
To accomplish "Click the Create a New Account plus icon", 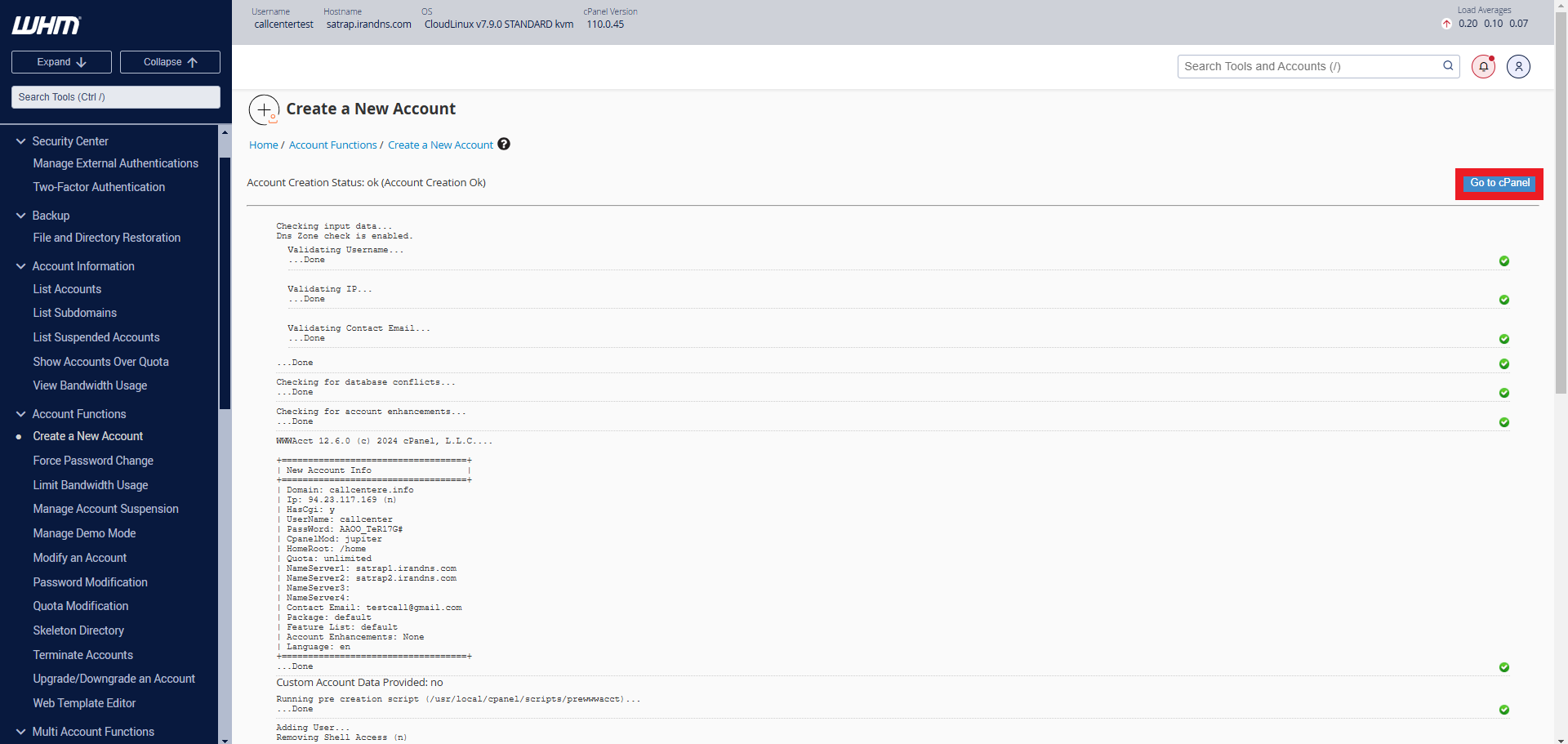I will [264, 109].
